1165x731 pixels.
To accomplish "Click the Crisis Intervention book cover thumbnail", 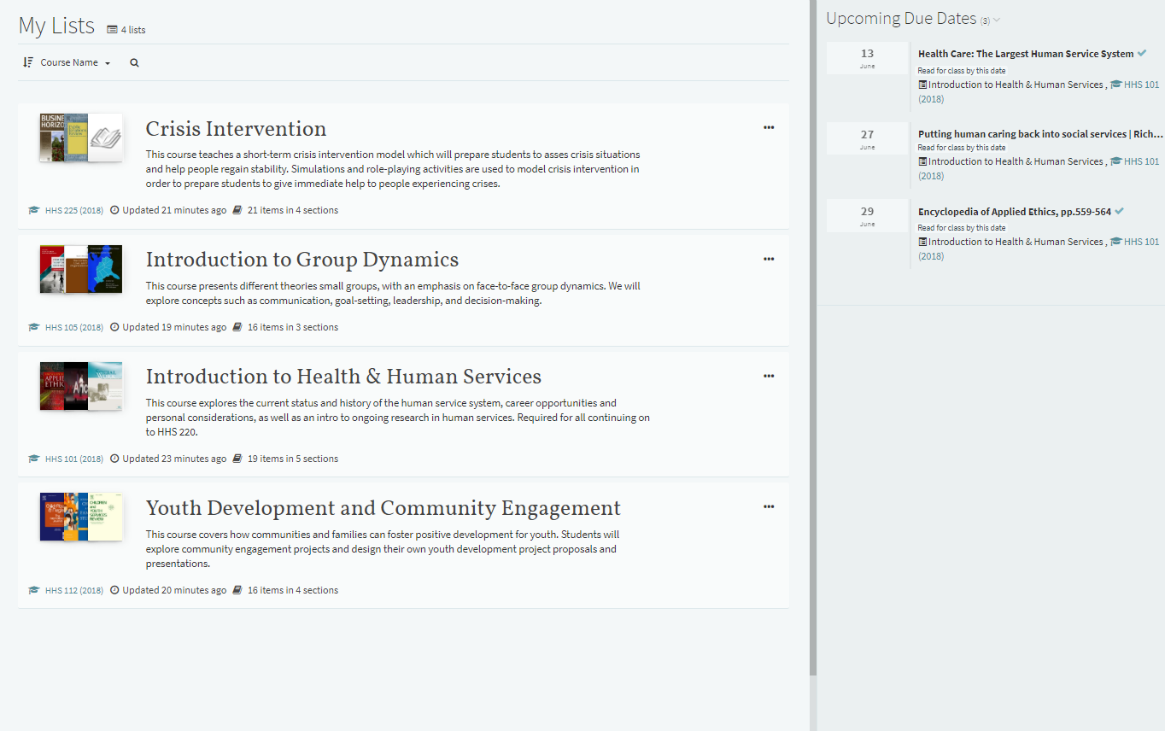I will 80,138.
